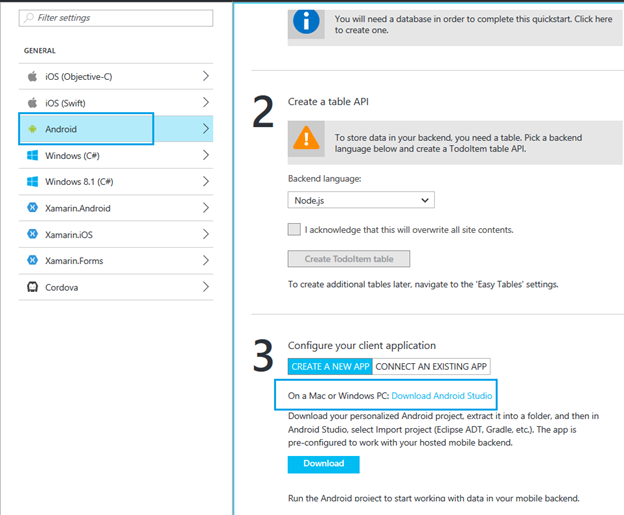Expand the iOS (Objective-C) row chevron

[206, 76]
